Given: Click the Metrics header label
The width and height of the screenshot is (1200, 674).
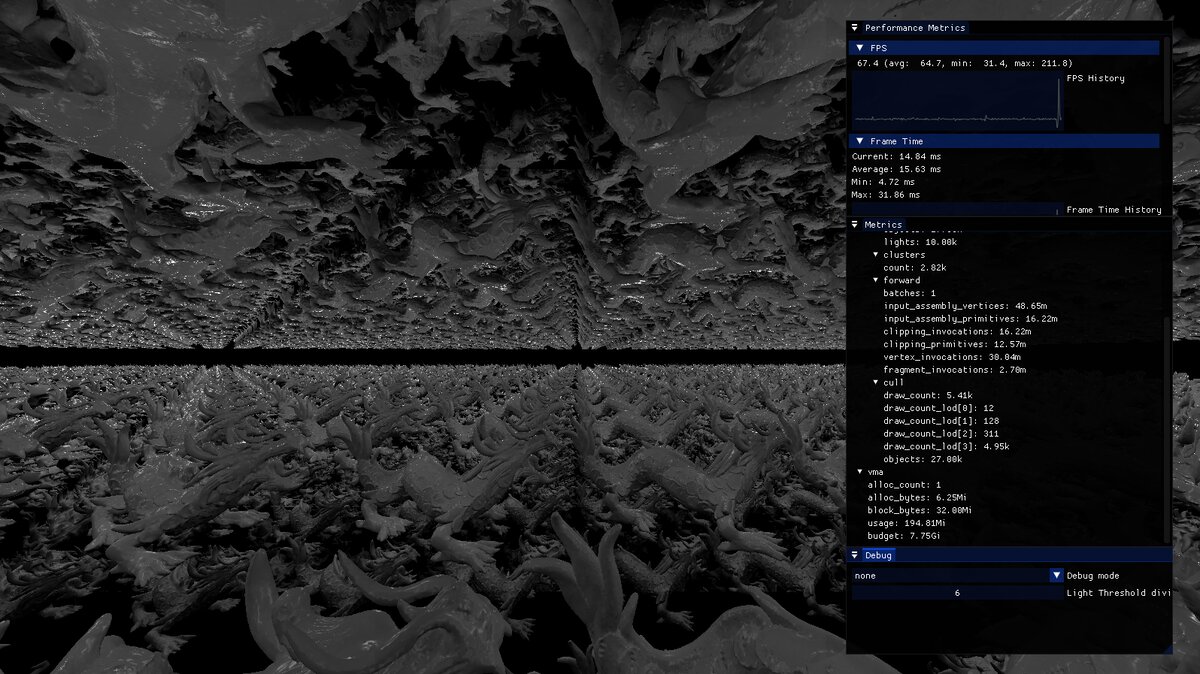Looking at the screenshot, I should click(883, 225).
